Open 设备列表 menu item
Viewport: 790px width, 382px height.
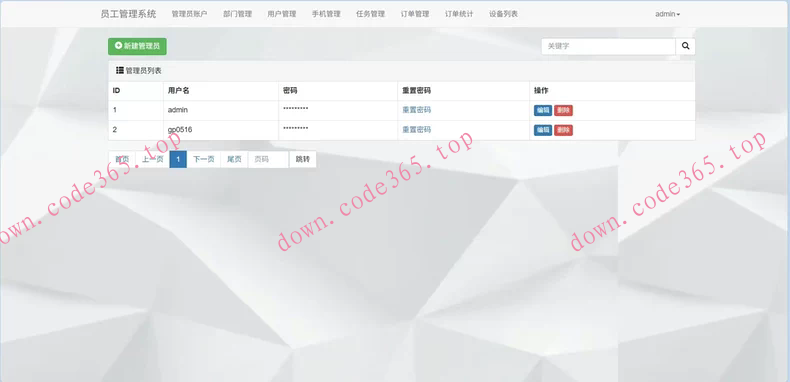tap(503, 14)
